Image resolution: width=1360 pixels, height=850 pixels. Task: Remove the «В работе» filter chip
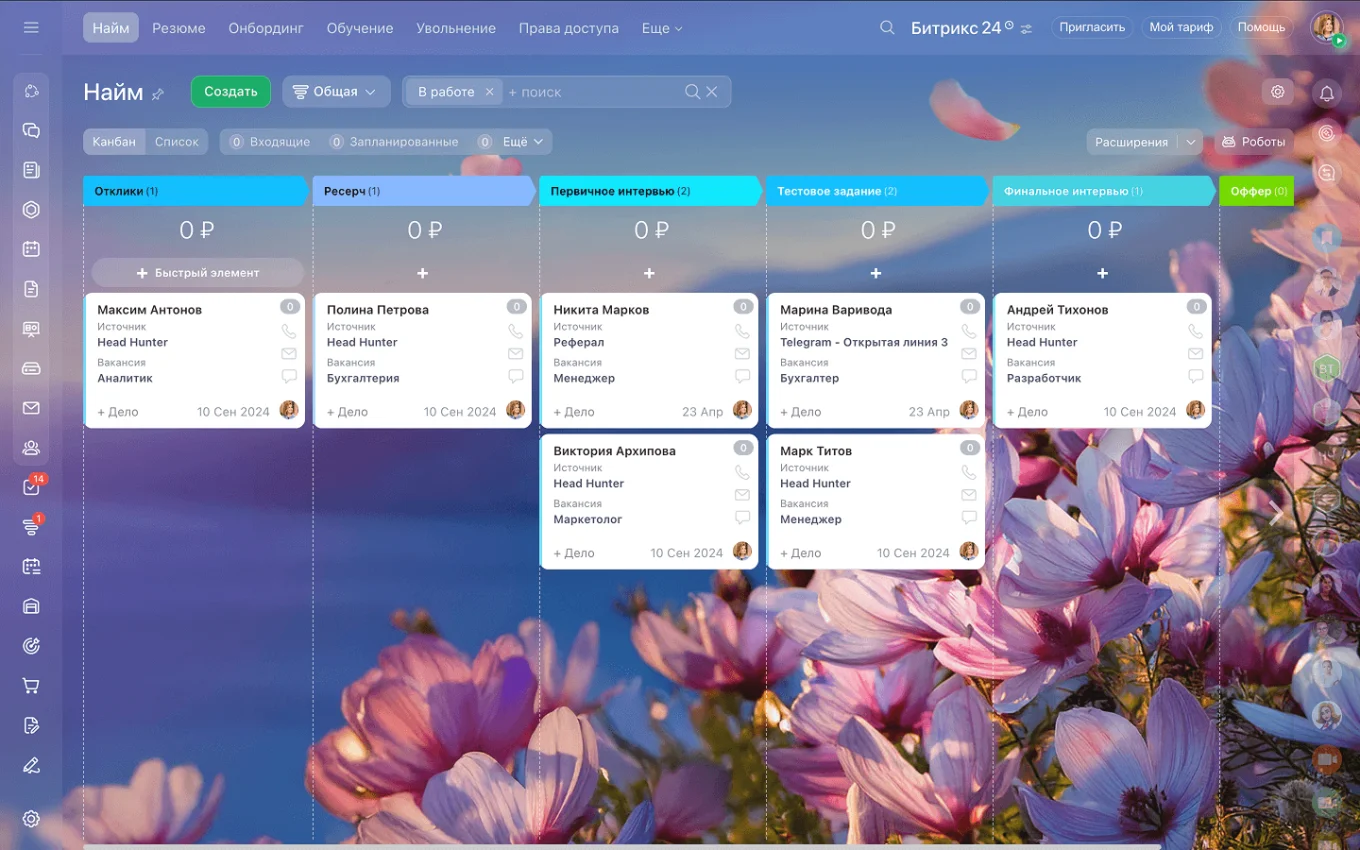coord(489,92)
